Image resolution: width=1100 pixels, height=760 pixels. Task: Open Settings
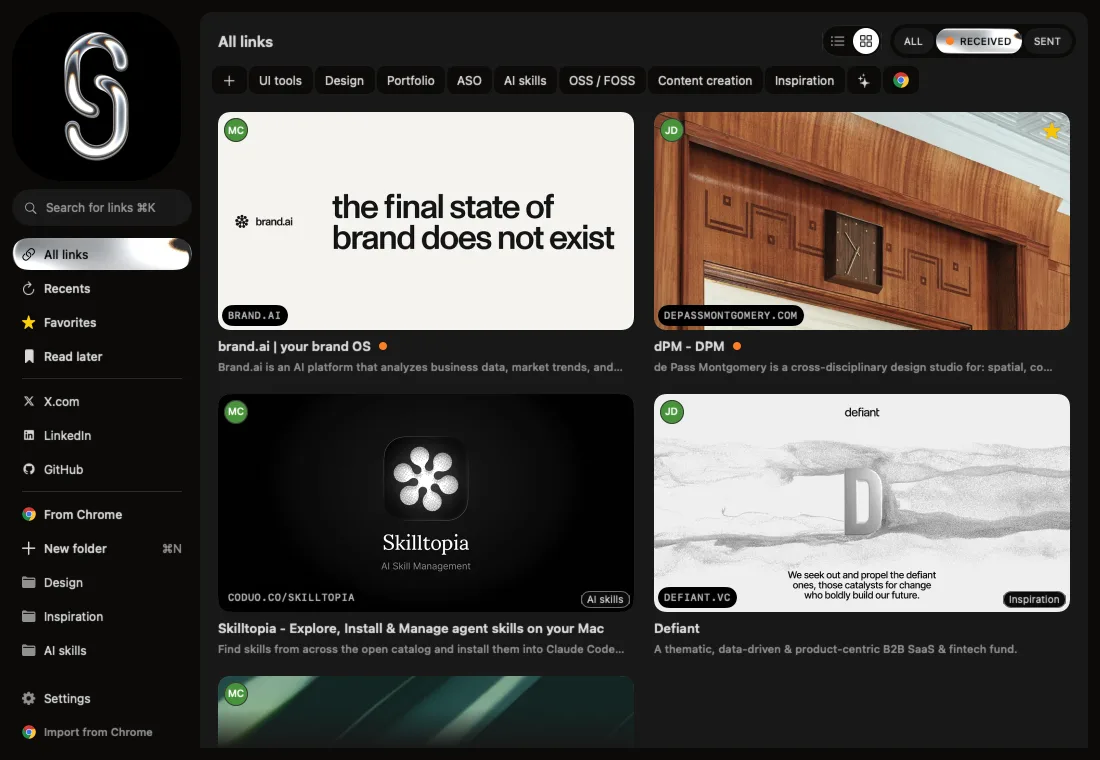click(102, 698)
